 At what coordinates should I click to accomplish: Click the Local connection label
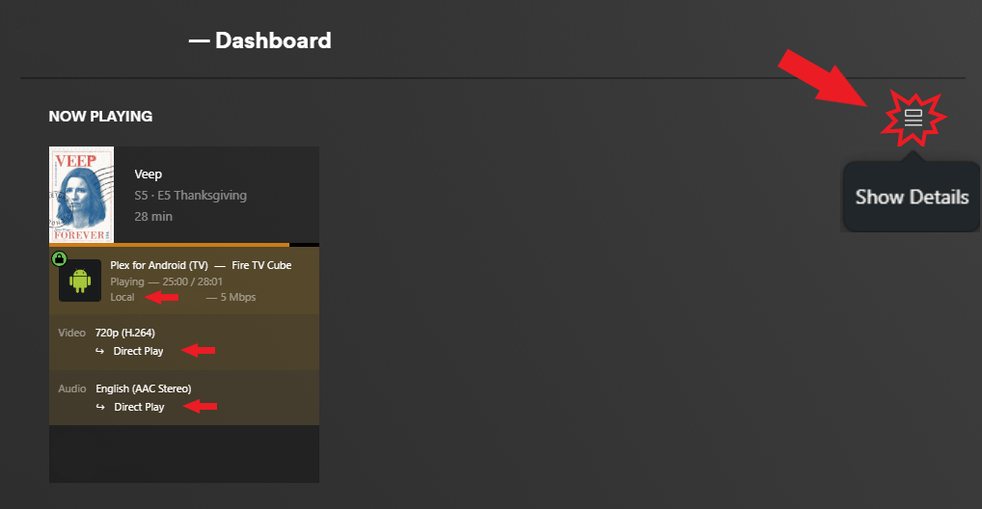[x=122, y=297]
